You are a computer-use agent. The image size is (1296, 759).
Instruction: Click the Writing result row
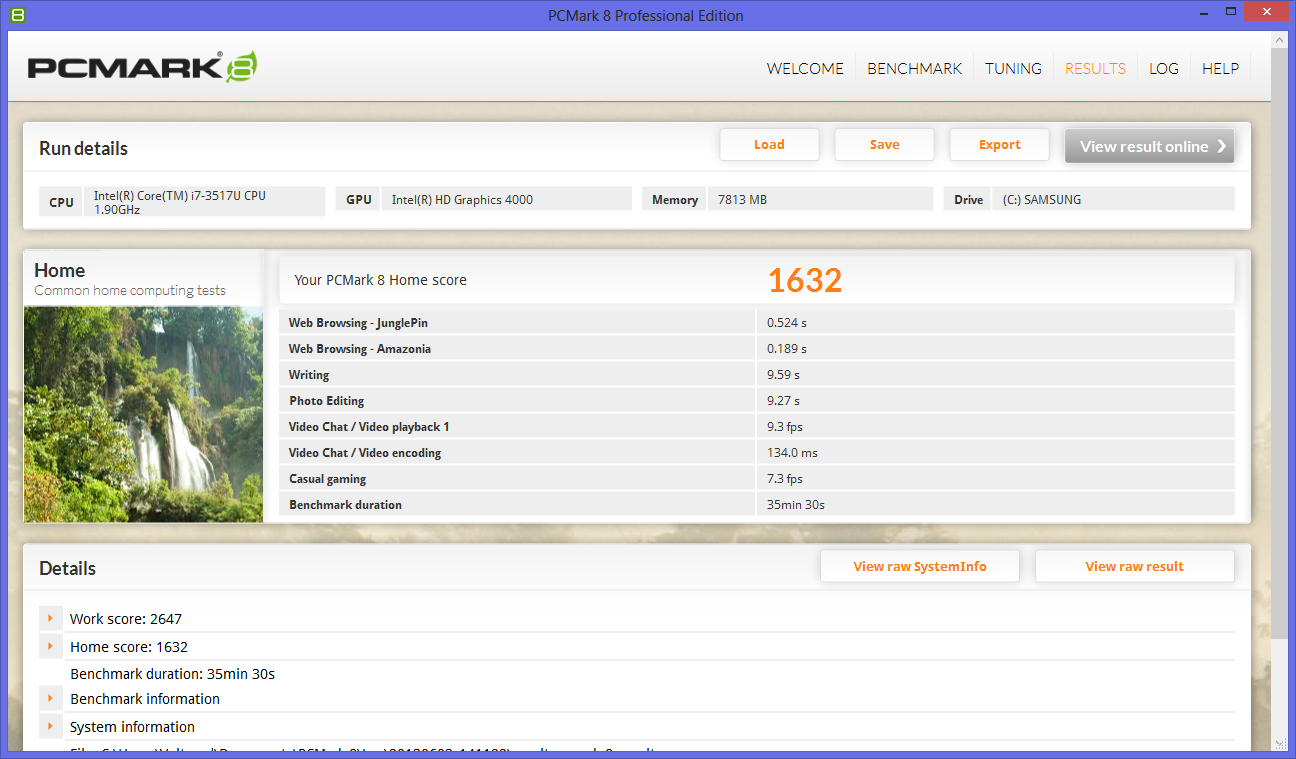757,374
